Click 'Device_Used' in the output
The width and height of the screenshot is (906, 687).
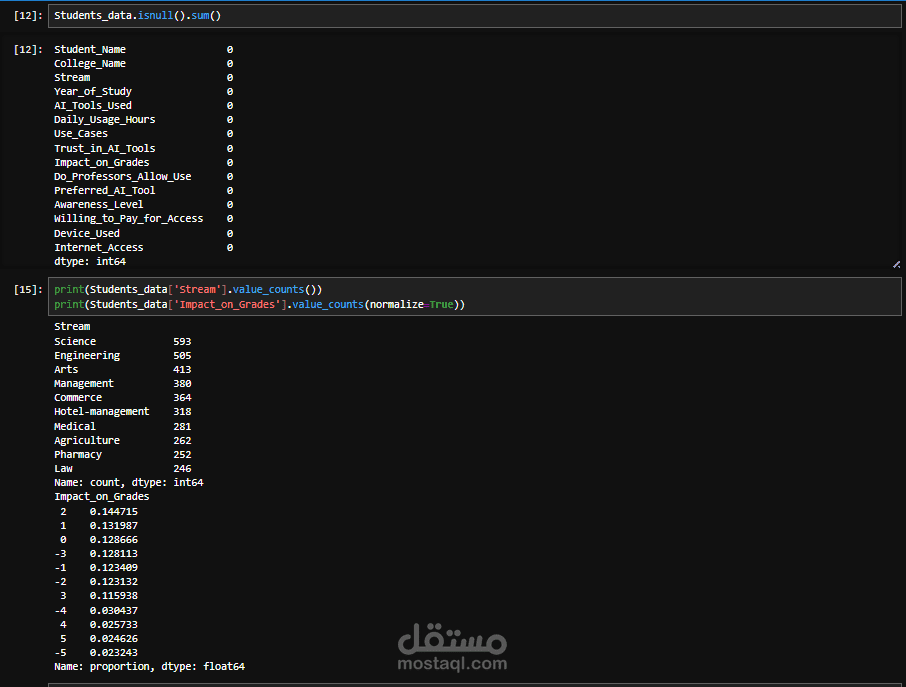click(87, 233)
